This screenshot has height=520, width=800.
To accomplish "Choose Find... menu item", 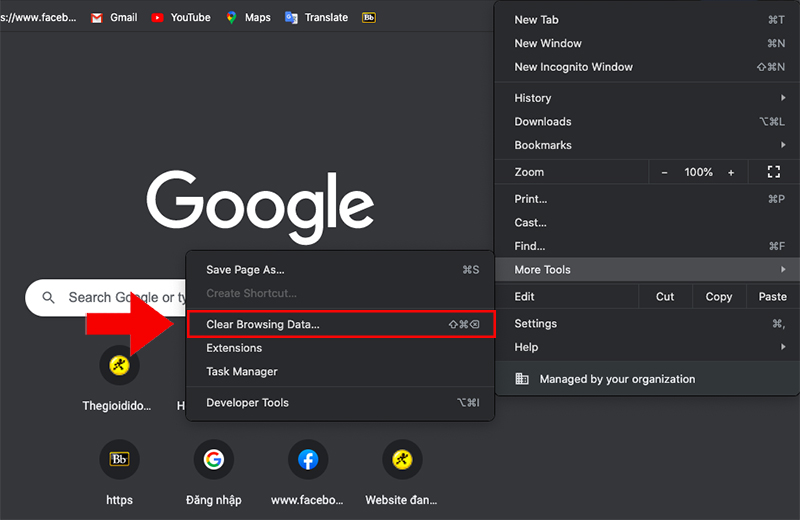I will [x=647, y=246].
